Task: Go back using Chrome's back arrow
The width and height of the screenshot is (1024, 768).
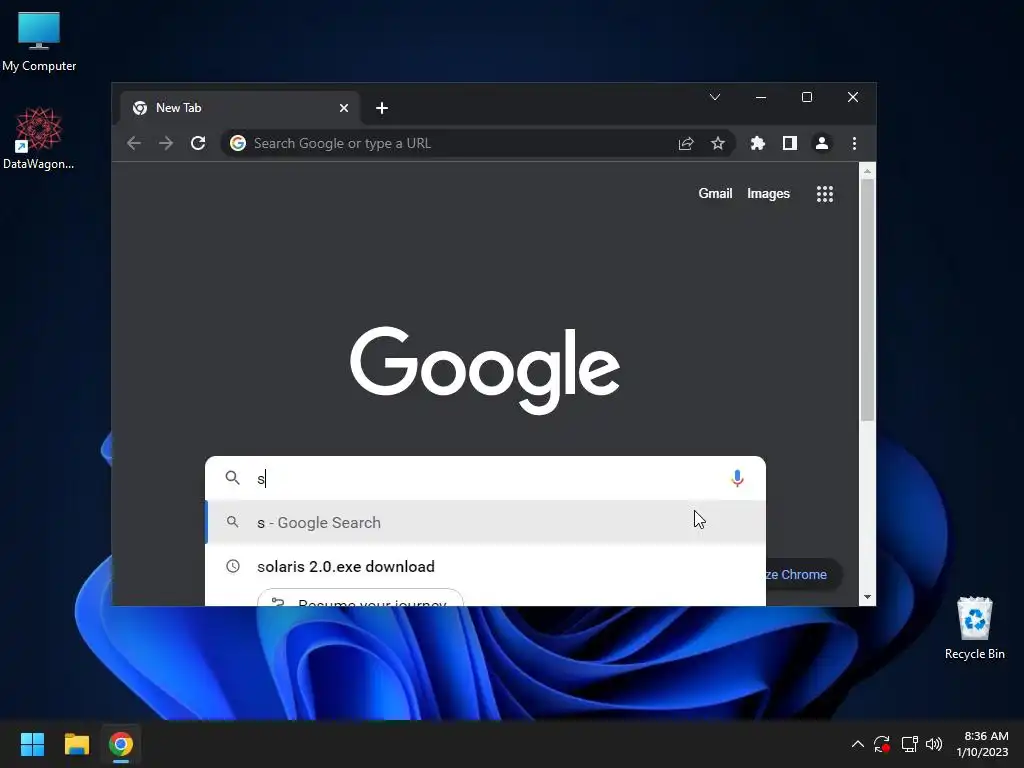Action: pyautogui.click(x=134, y=143)
